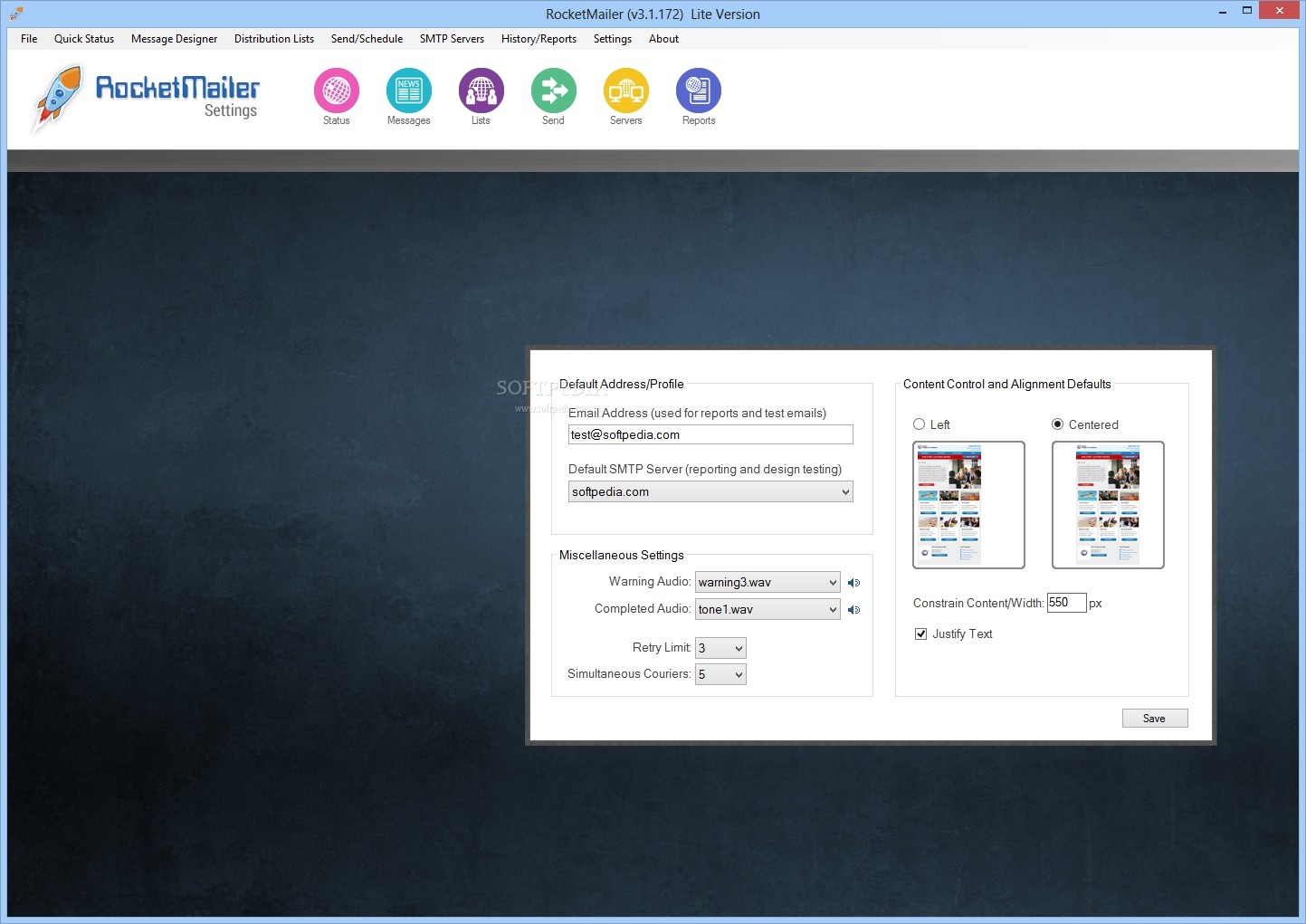Open the Default SMTP Server dropdown
Viewport: 1306px width, 924px height.
[710, 491]
